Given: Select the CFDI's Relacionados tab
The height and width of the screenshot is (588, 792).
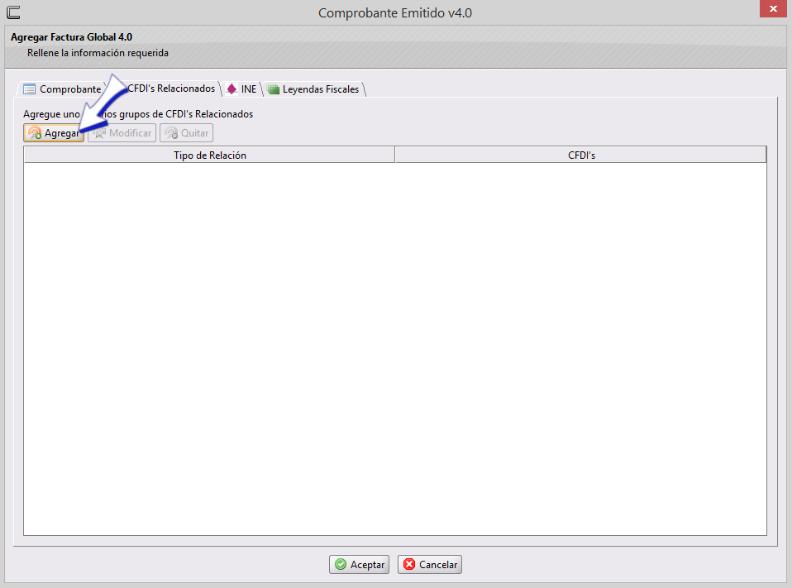Looking at the screenshot, I should (x=171, y=88).
